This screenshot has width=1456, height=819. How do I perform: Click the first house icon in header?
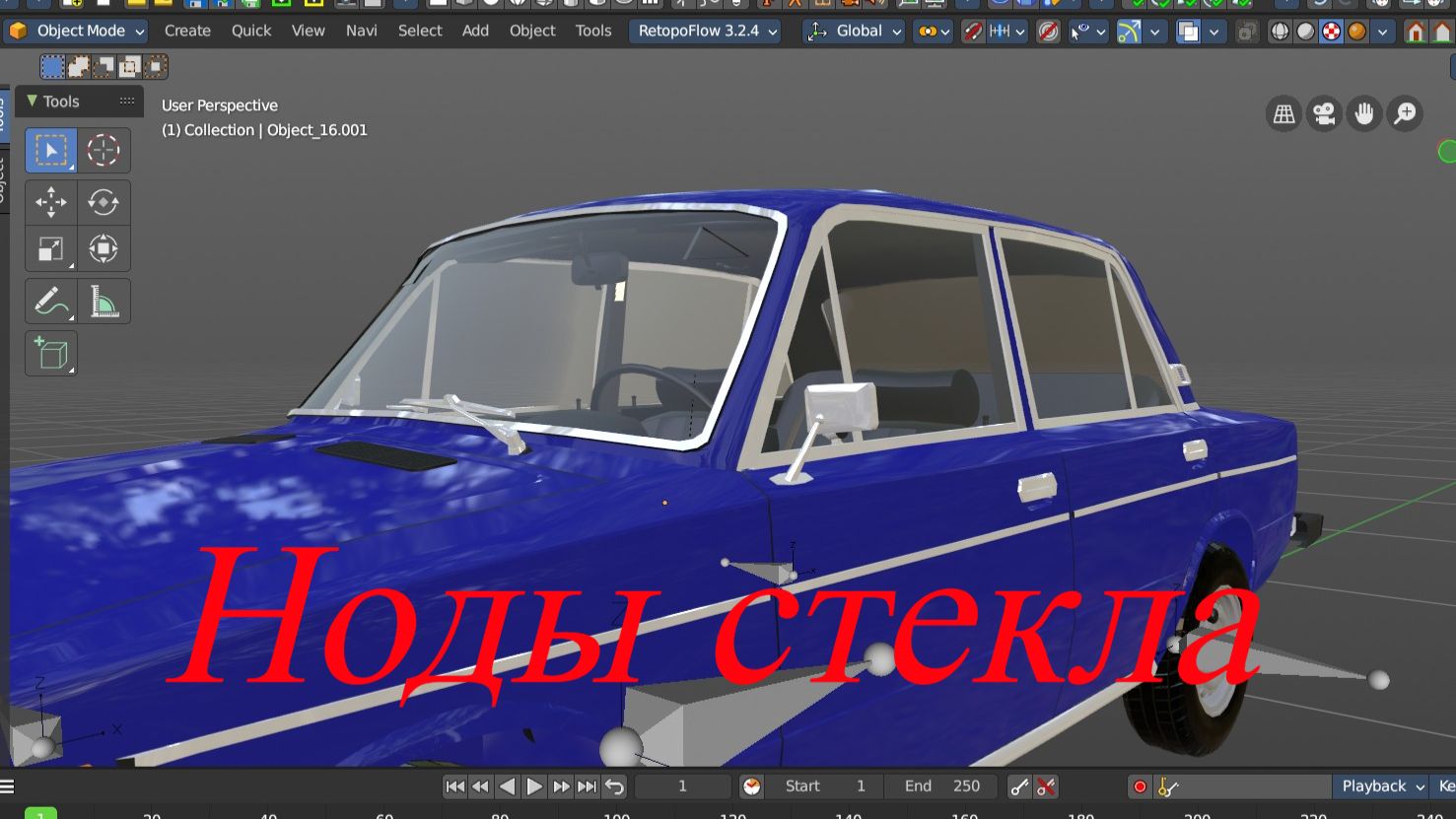coord(1416,32)
